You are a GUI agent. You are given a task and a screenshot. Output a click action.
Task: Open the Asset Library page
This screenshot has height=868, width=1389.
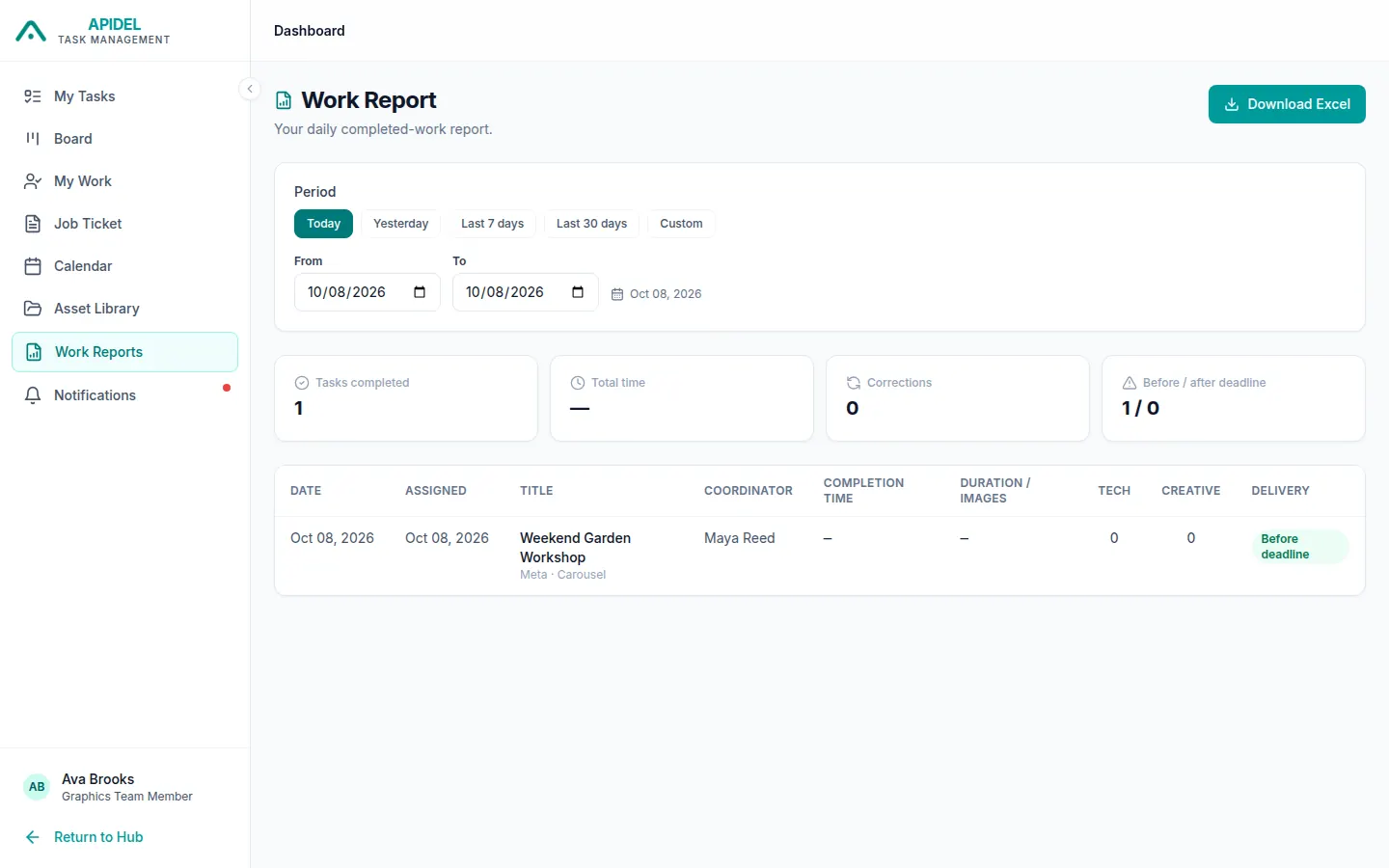[x=125, y=309]
